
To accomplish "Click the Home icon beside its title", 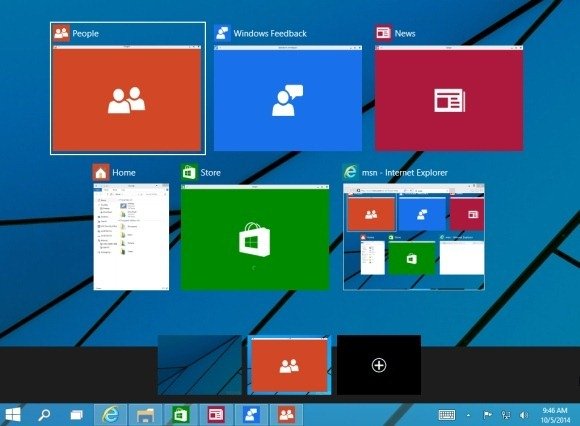I will [x=101, y=173].
